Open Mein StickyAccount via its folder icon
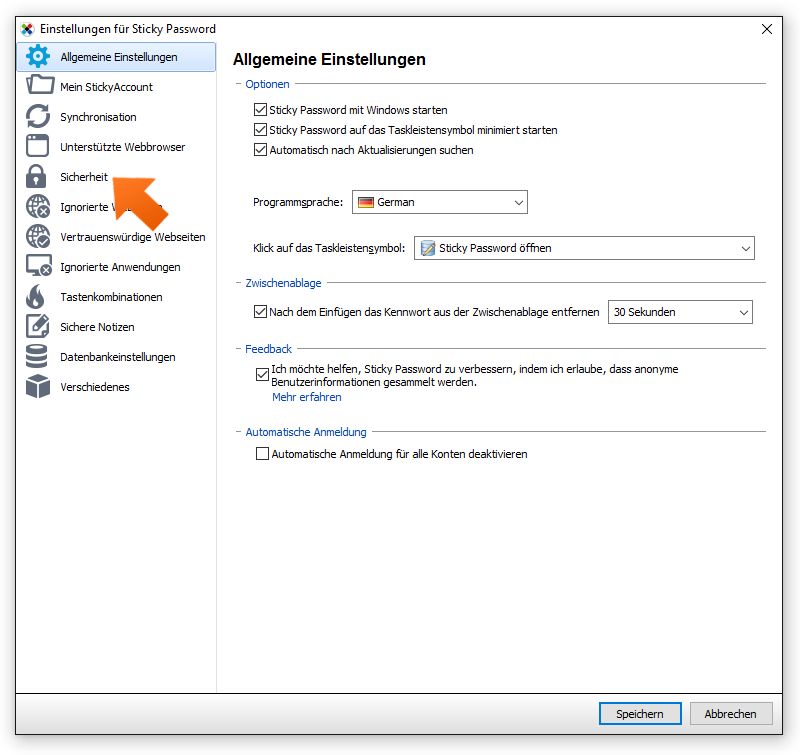 [x=40, y=85]
